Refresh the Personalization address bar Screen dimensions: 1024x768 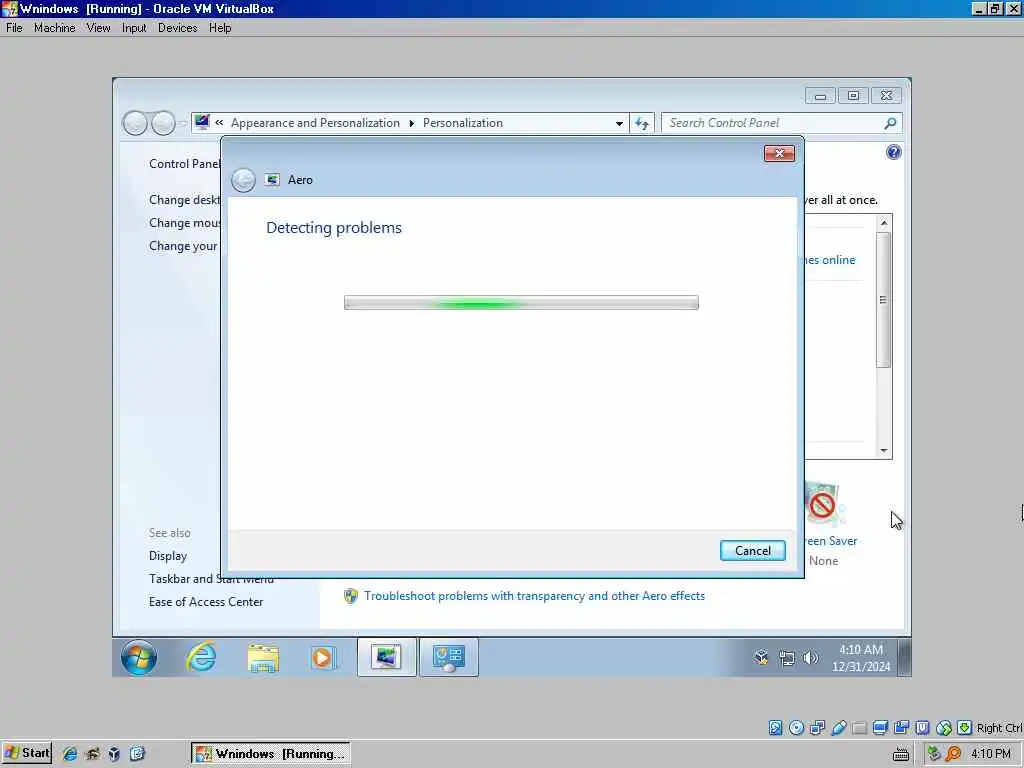[642, 123]
